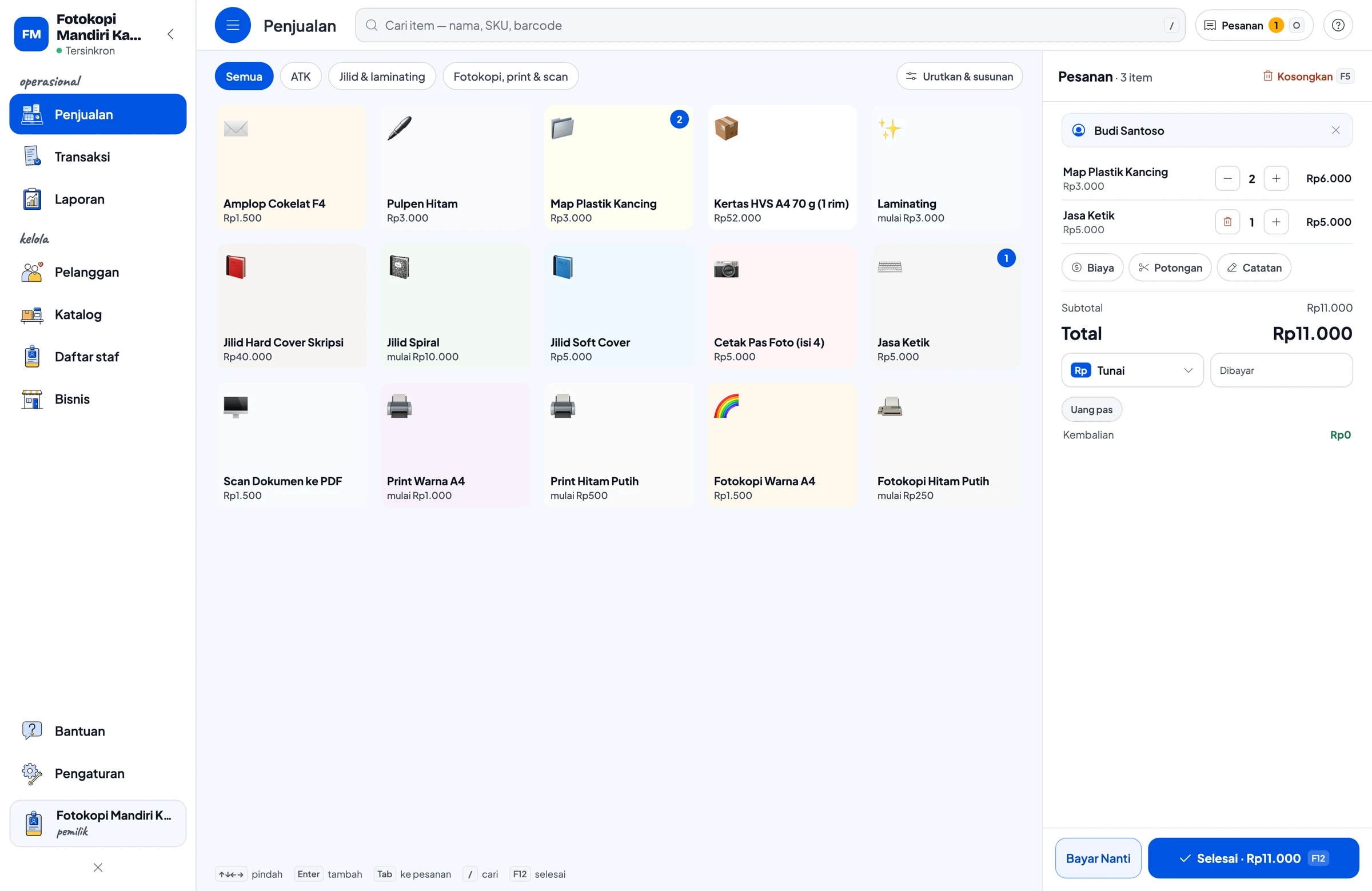Open Bantuan help page
The width and height of the screenshot is (1372, 891).
tap(98, 731)
